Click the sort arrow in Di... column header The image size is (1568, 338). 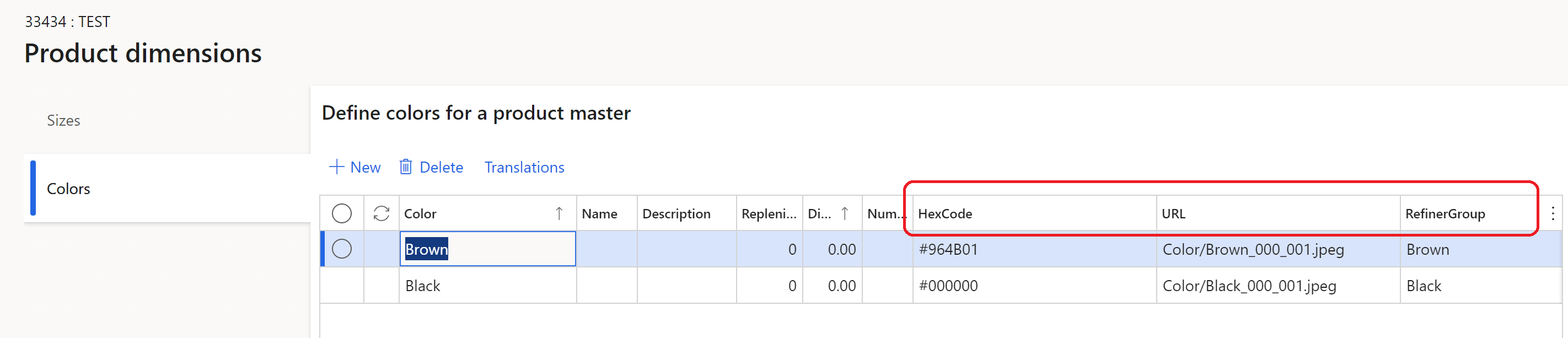[x=844, y=213]
